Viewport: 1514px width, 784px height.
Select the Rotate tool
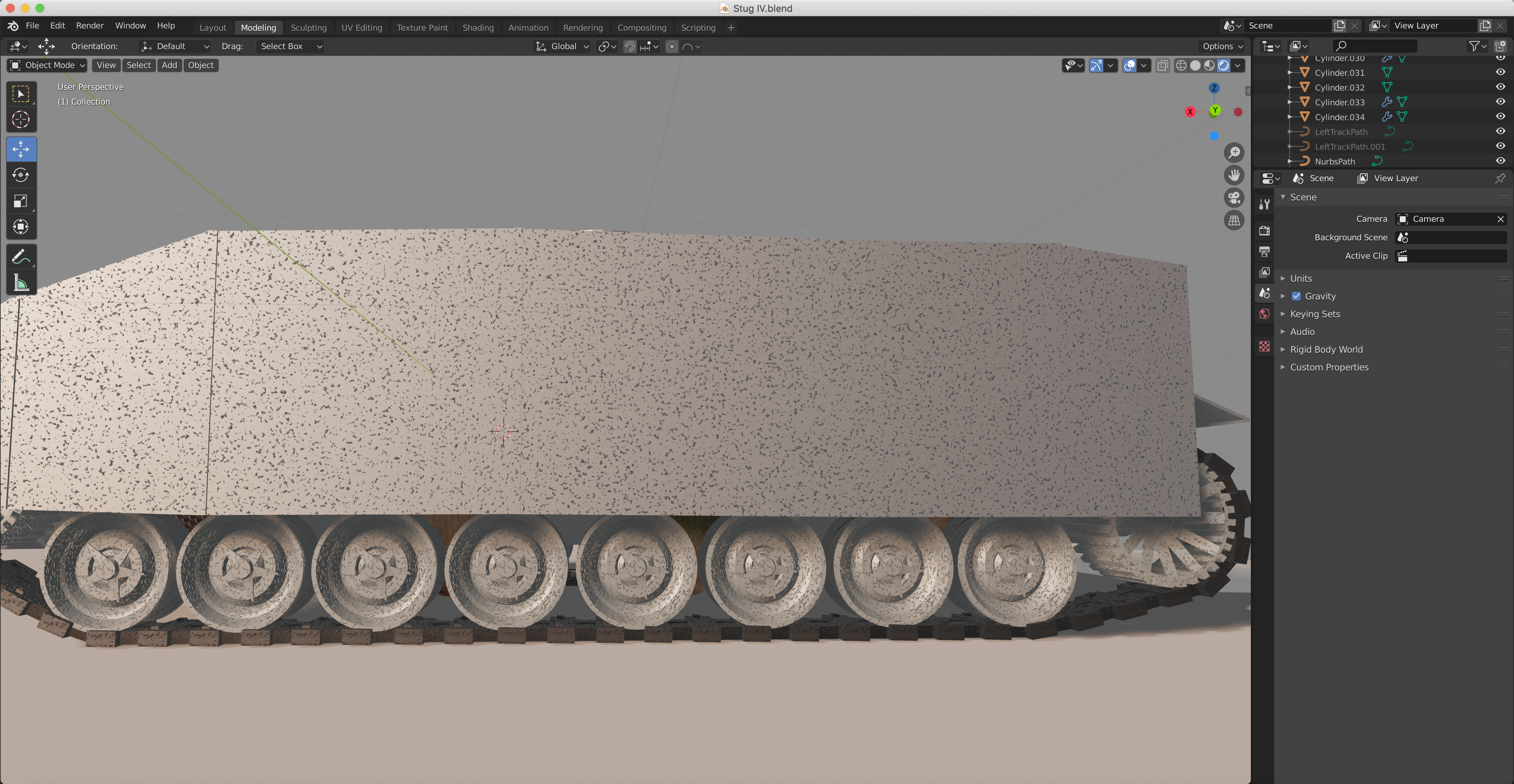coord(21,174)
